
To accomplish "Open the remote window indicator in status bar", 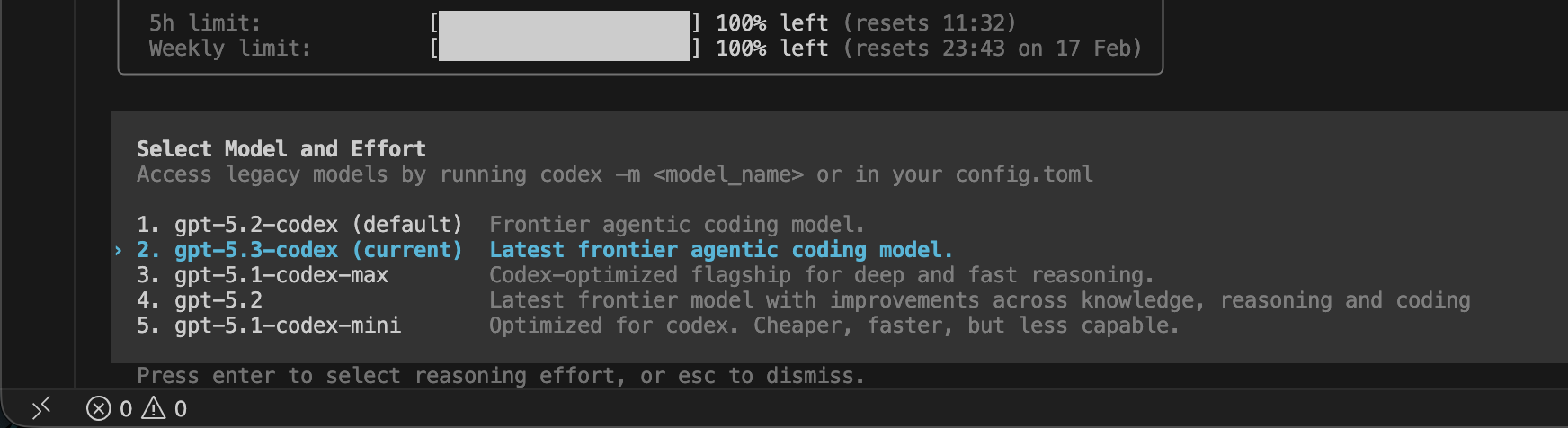I will pyautogui.click(x=41, y=409).
